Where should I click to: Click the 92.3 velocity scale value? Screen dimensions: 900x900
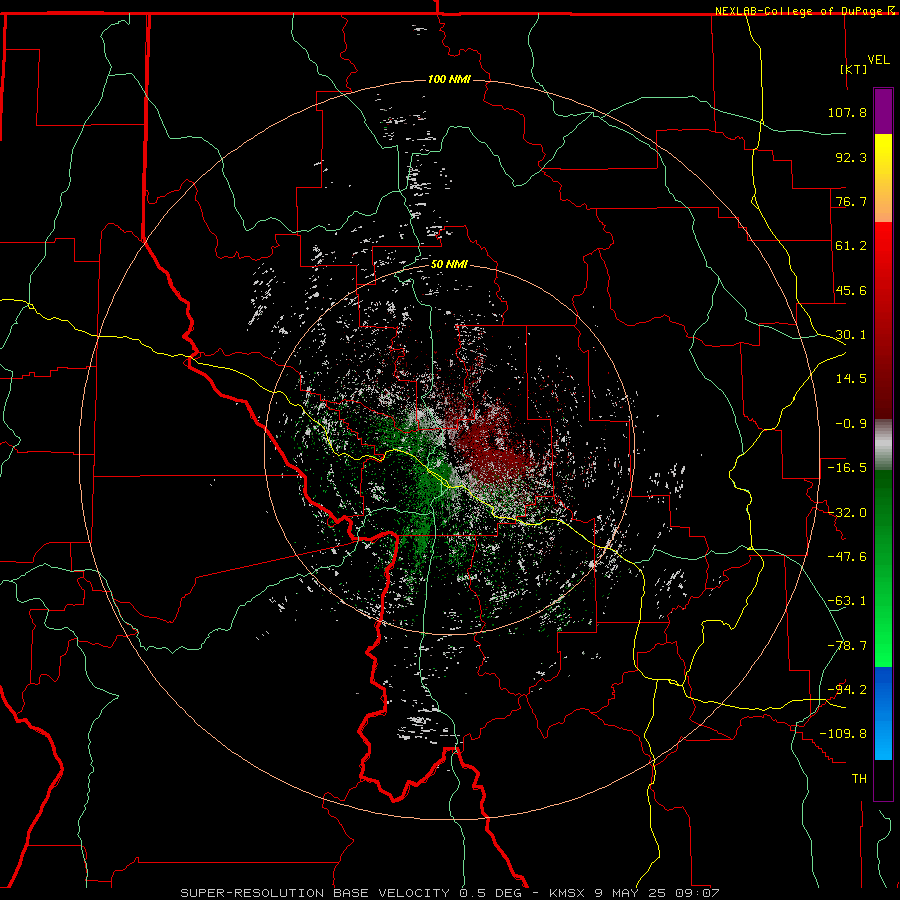[851, 157]
